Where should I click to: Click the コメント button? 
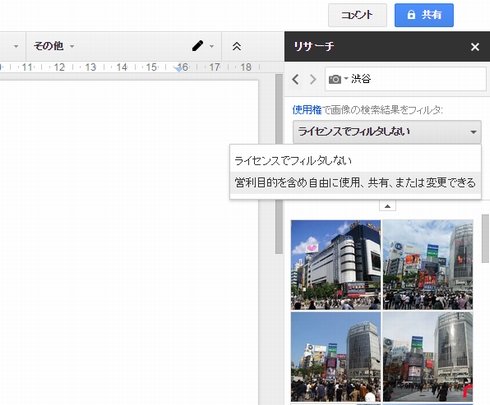357,15
